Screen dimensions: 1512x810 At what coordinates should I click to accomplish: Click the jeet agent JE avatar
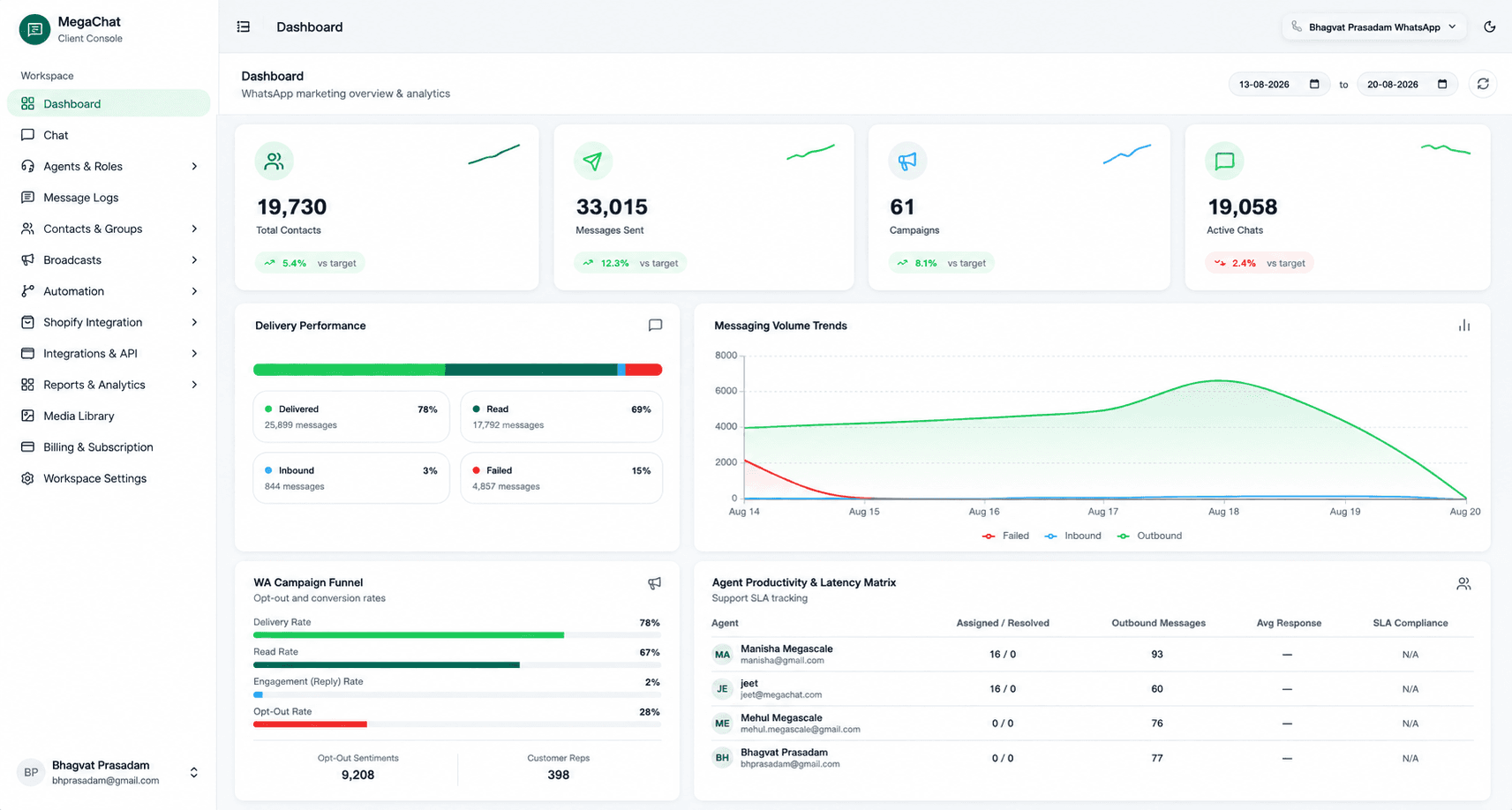(x=722, y=689)
